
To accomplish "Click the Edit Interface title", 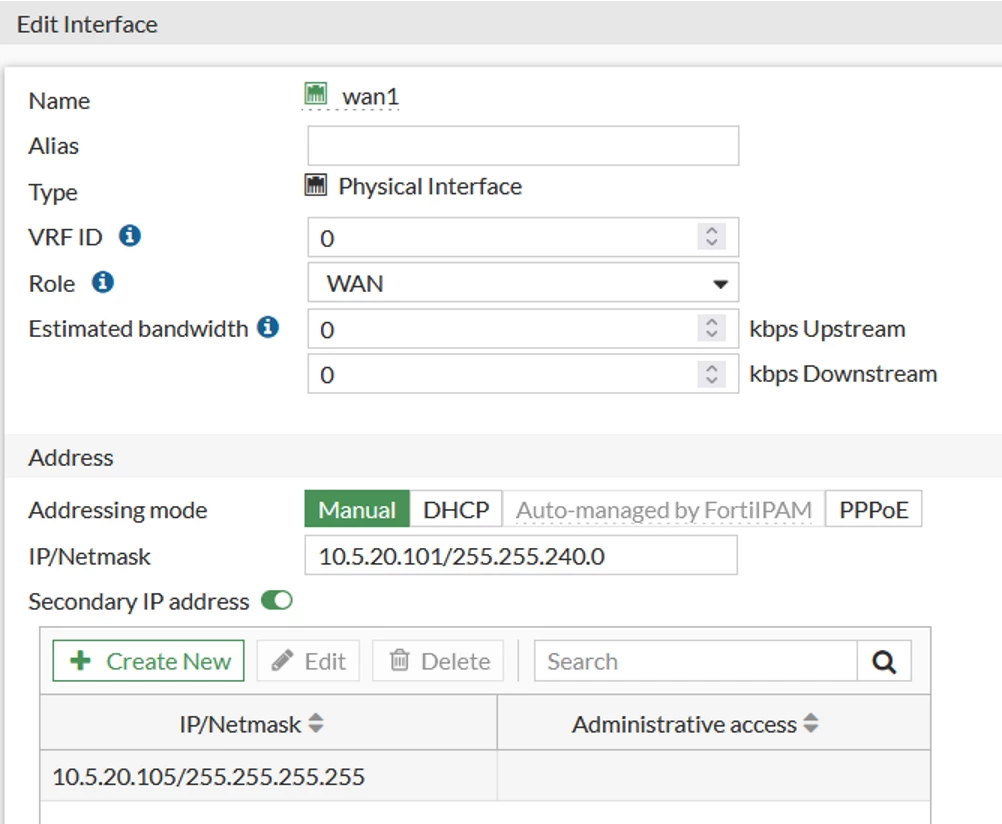I will (87, 24).
